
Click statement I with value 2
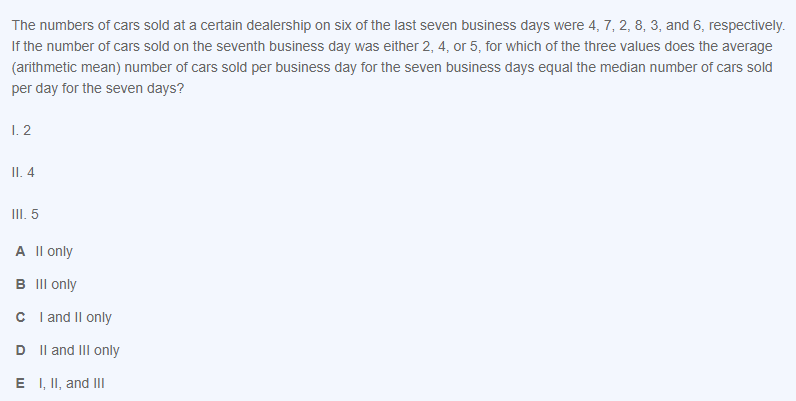point(22,129)
